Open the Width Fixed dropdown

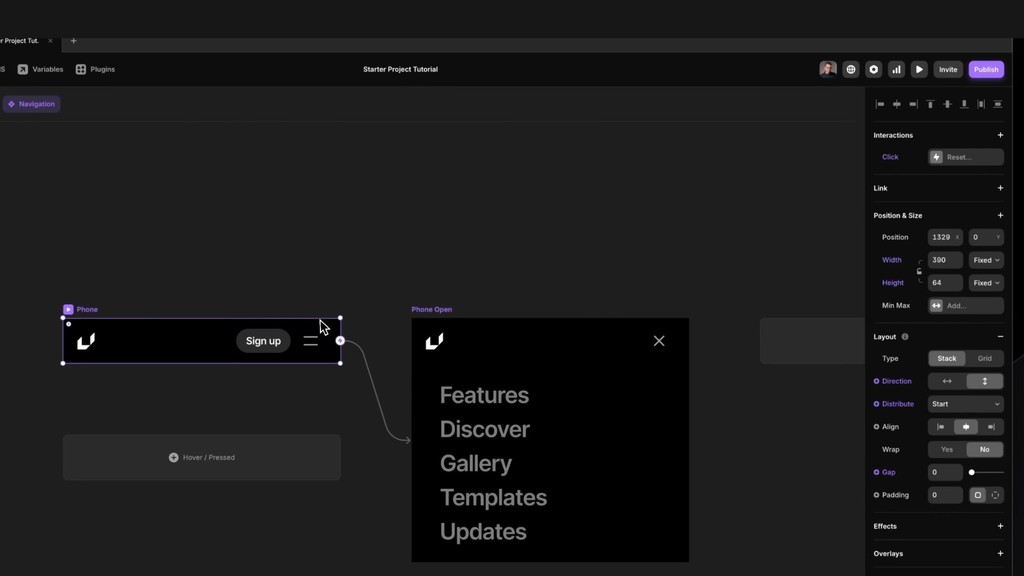[x=984, y=260]
